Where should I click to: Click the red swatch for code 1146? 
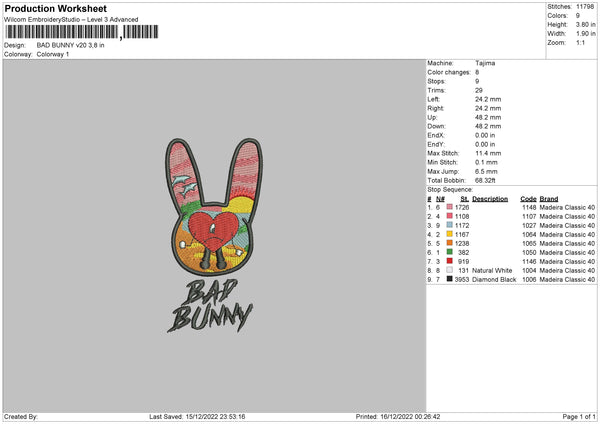[450, 261]
